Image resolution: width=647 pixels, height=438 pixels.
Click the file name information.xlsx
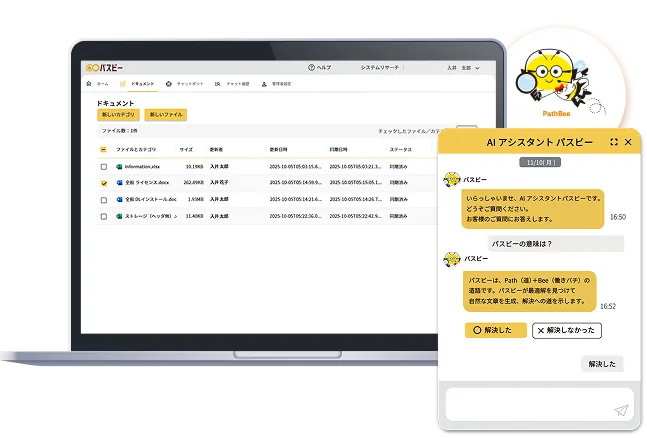coord(142,167)
